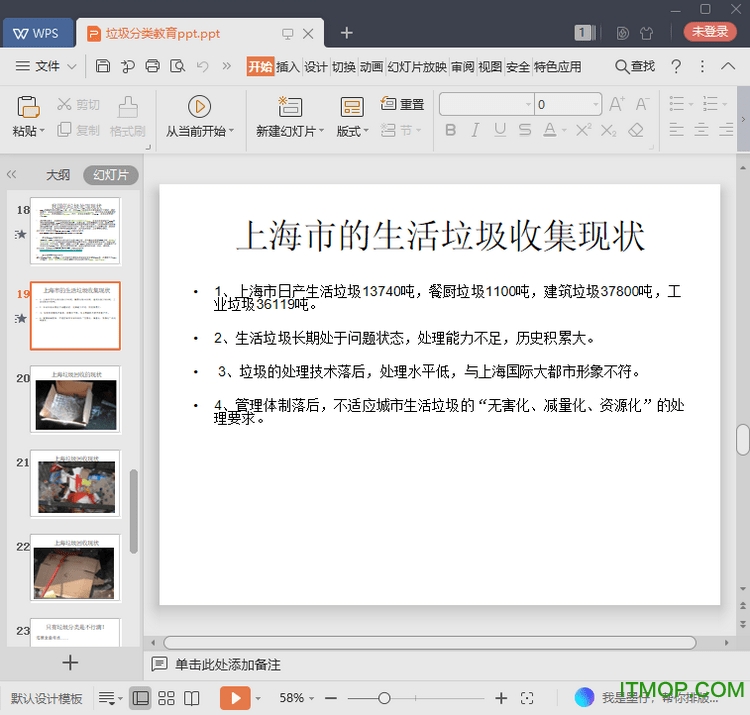Toggle bold formatting
This screenshot has width=750, height=715.
[451, 130]
